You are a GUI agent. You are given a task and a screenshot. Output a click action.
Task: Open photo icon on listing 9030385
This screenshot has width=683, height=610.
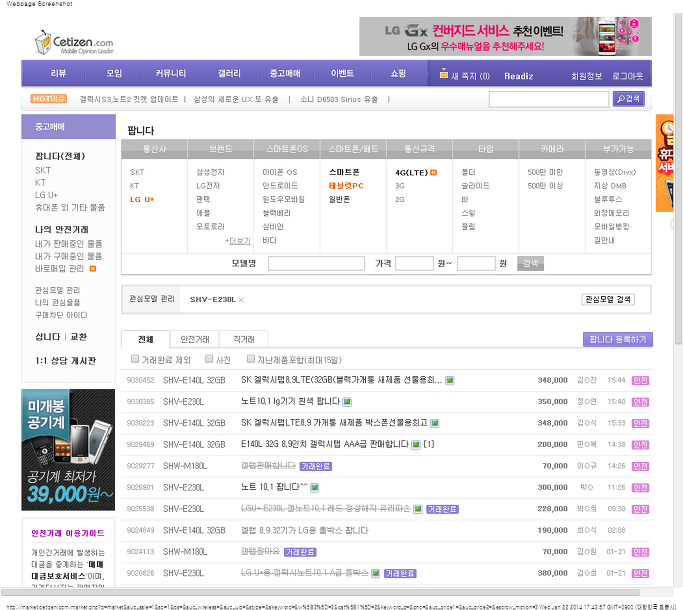click(347, 402)
